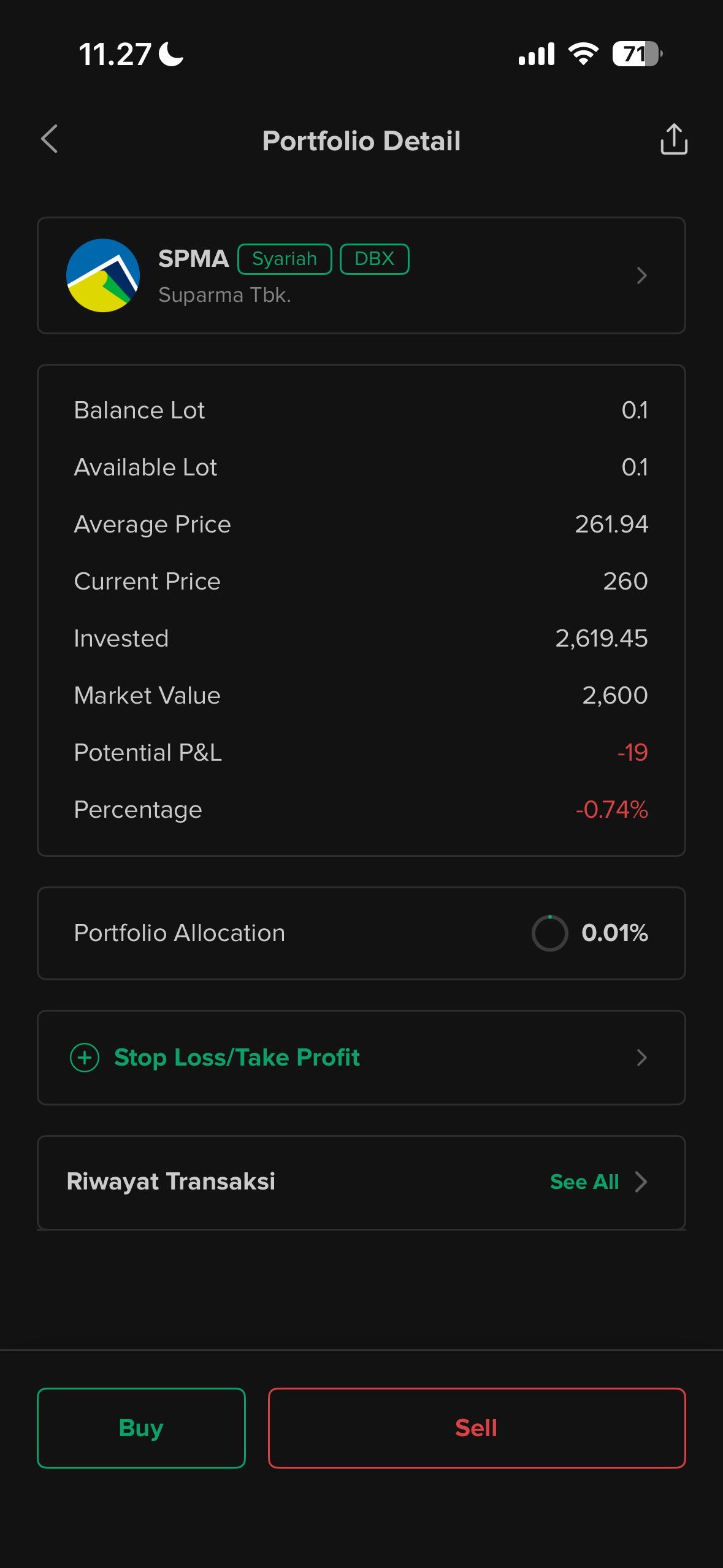723x1568 pixels.
Task: Expand Stop Loss/Take Profit chevron
Action: (641, 1058)
